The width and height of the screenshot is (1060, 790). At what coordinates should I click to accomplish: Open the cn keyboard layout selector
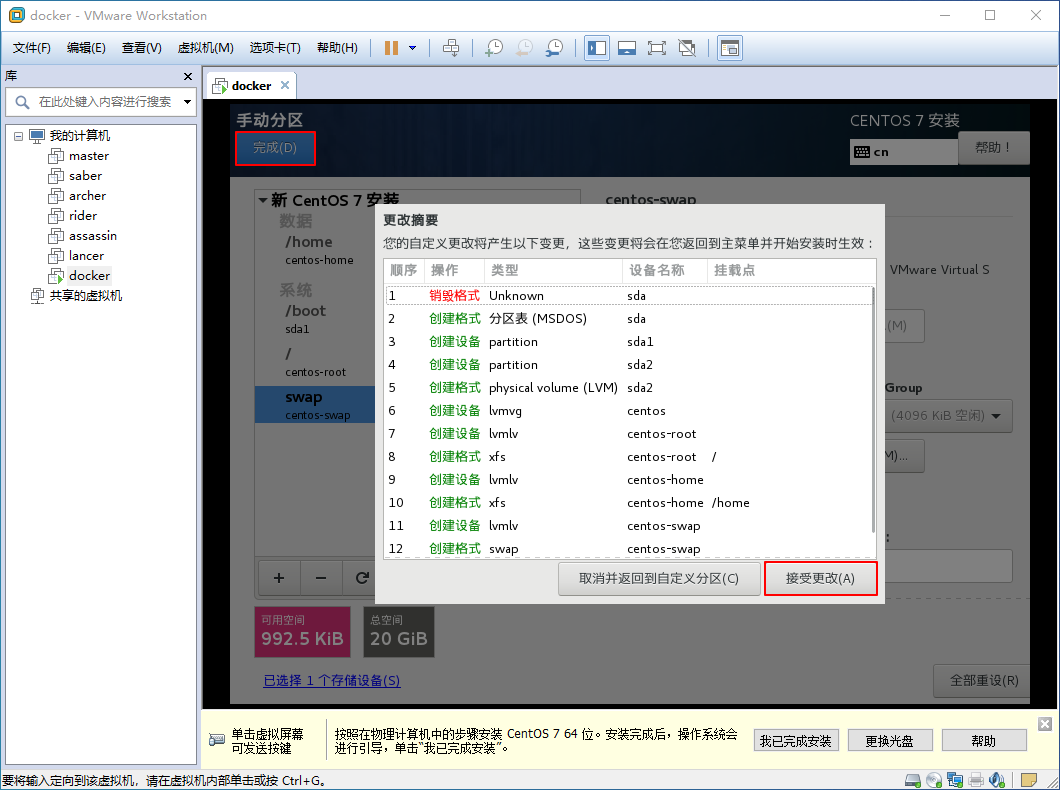tap(903, 151)
